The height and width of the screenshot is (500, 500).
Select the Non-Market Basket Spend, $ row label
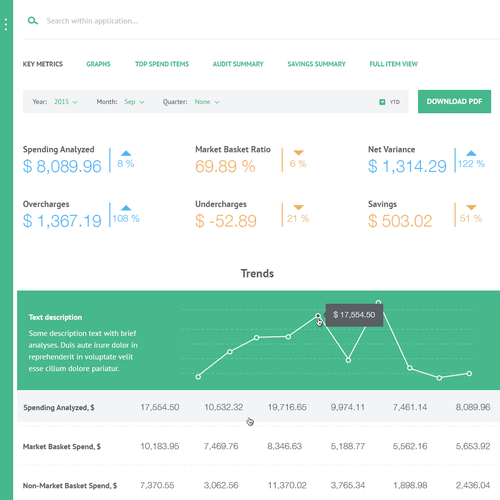click(x=70, y=486)
